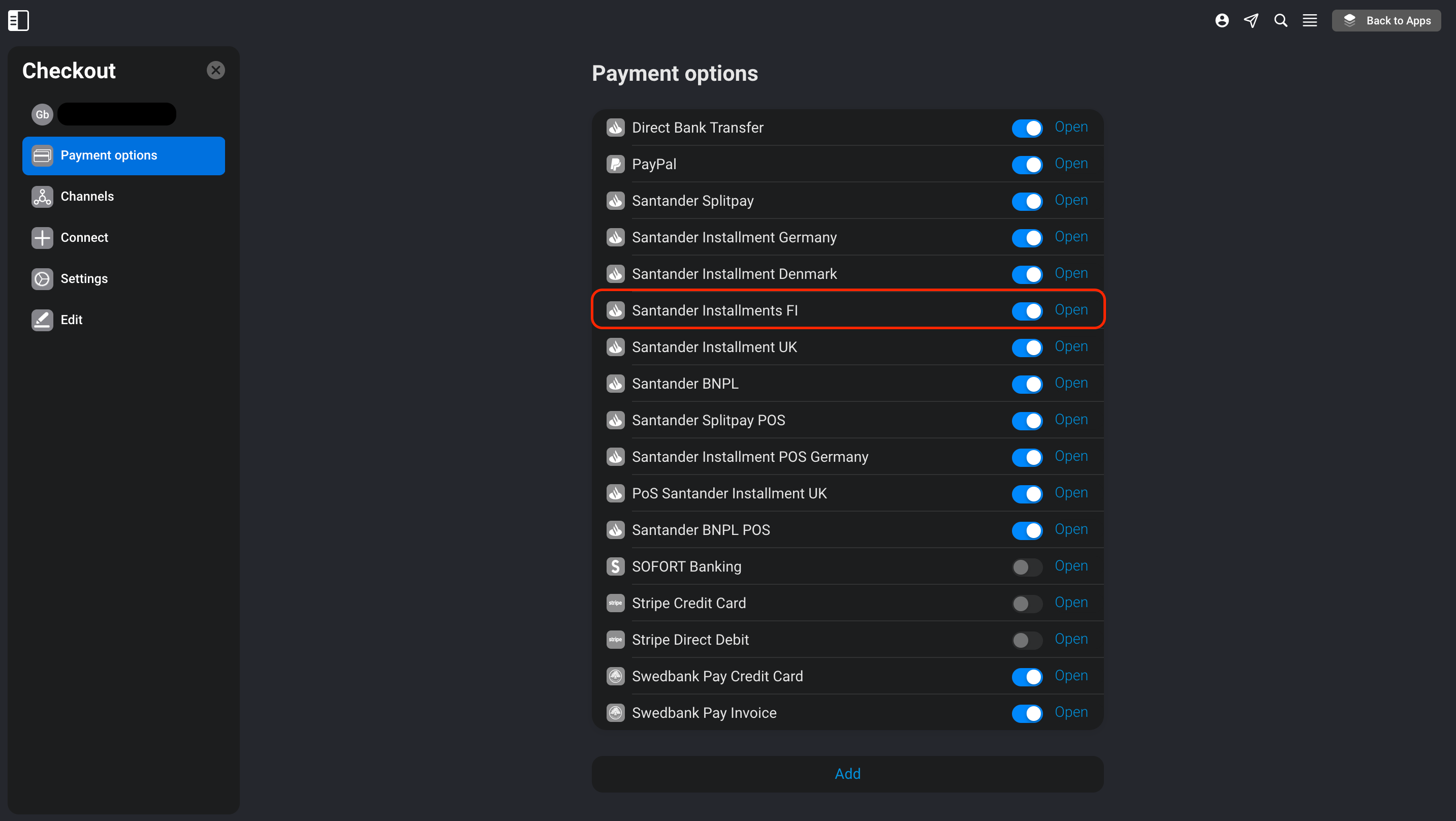The height and width of the screenshot is (821, 1456).
Task: Click Open next to PayPal
Action: click(1071, 164)
